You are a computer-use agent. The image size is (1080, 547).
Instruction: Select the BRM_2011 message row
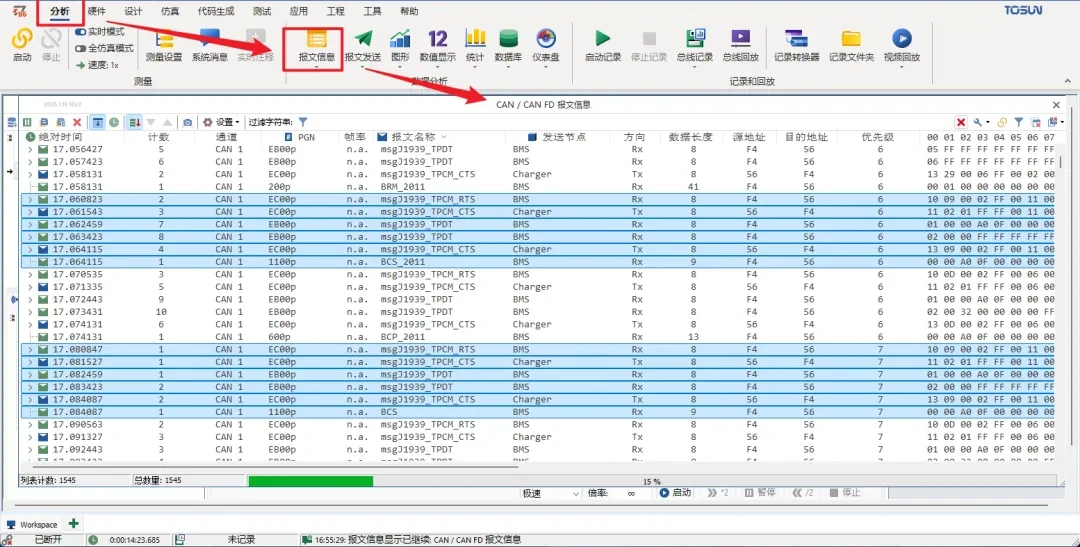[539, 187]
